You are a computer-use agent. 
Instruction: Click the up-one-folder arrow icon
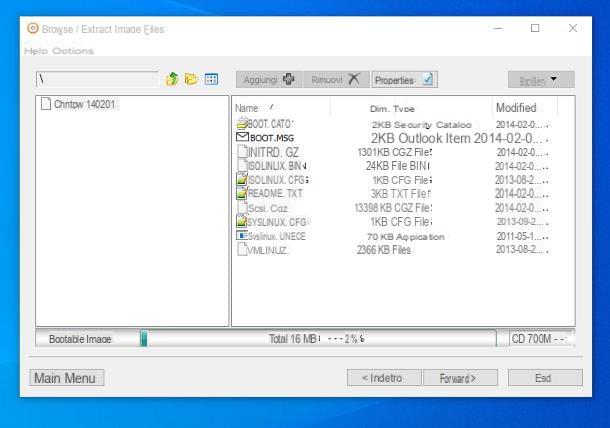coord(172,79)
